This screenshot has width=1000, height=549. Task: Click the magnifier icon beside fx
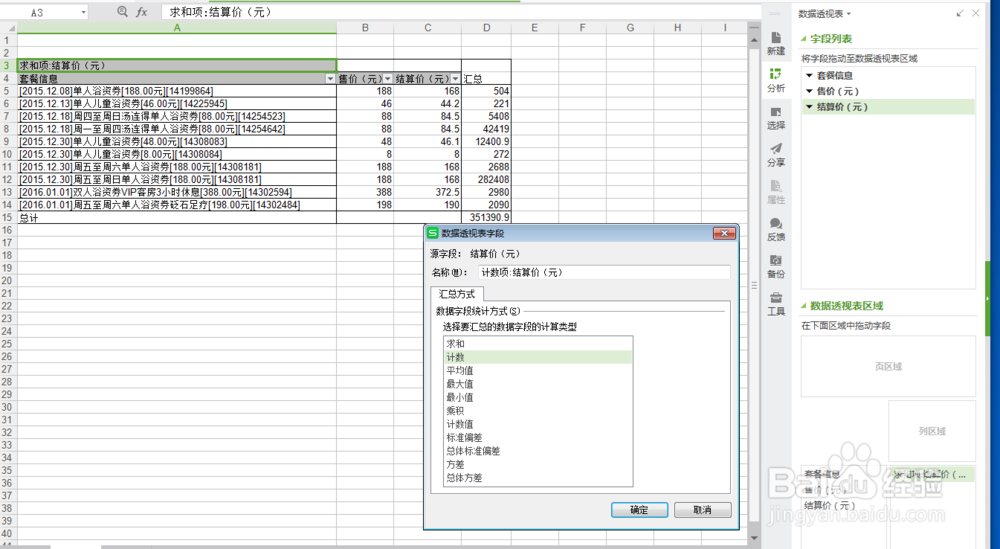122,11
